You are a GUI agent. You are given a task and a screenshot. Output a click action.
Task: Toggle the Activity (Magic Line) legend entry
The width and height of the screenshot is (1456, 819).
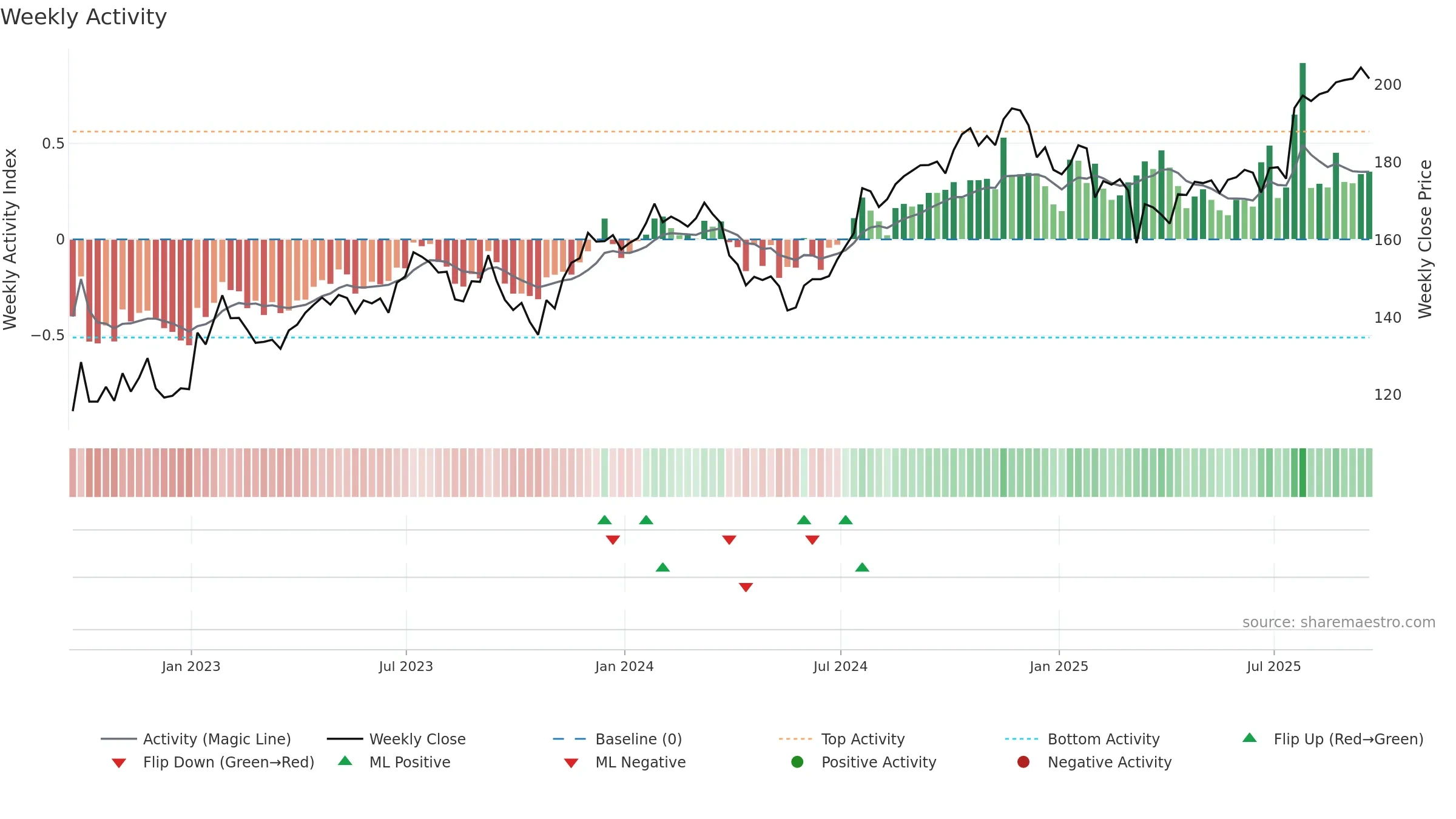(x=196, y=739)
